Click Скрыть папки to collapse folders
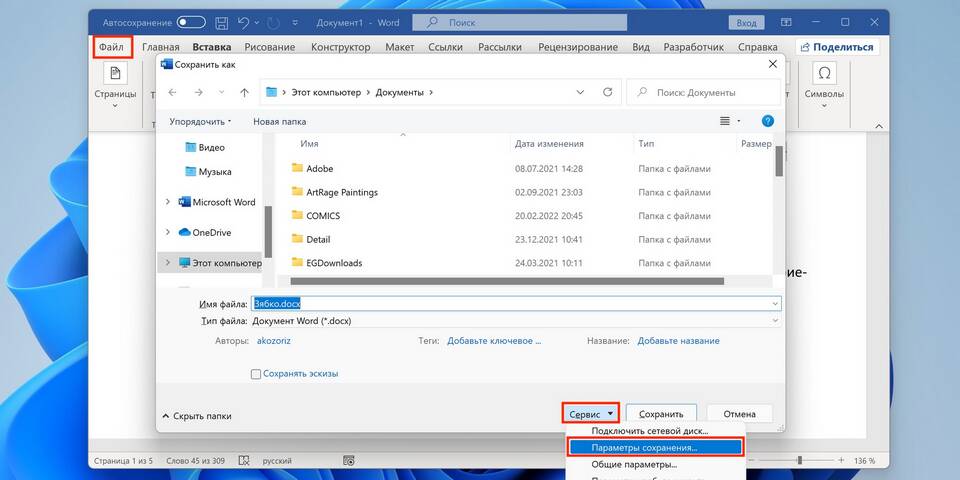This screenshot has width=960, height=480. [x=197, y=416]
